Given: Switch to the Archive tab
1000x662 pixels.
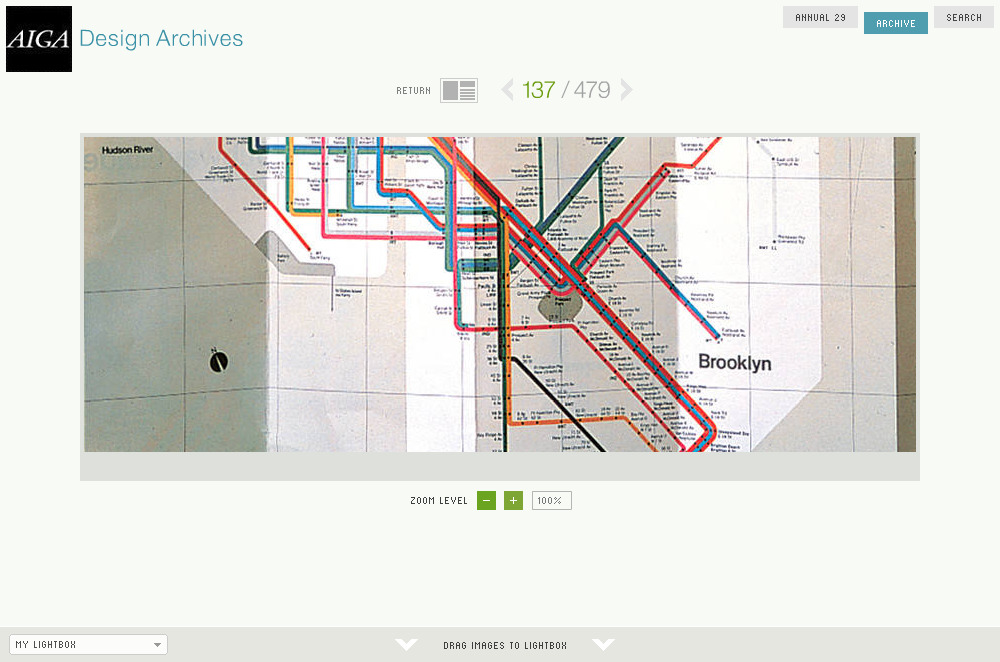Looking at the screenshot, I should [895, 23].
